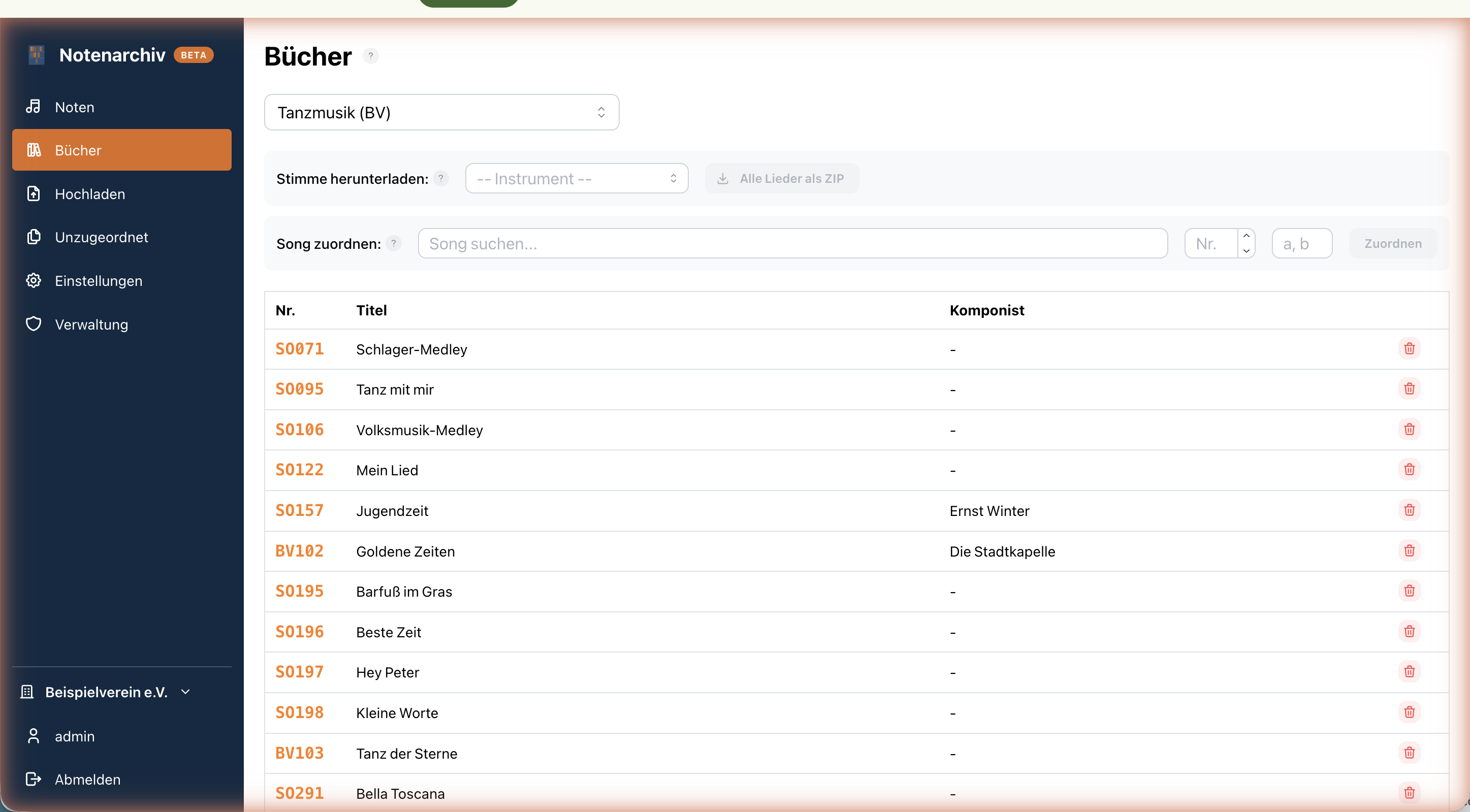
Task: Click the Zuordnen button
Action: click(1392, 244)
